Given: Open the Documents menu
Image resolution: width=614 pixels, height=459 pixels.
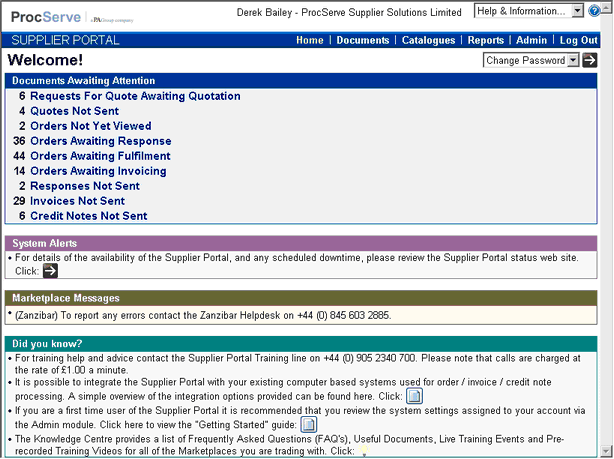Looking at the screenshot, I should [363, 40].
